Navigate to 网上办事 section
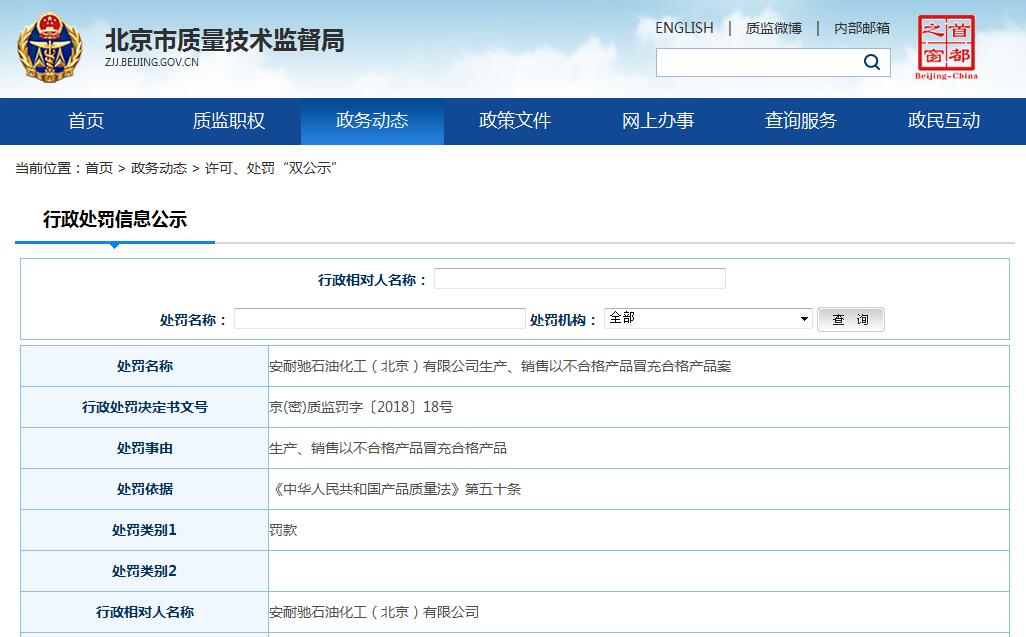The height and width of the screenshot is (637, 1026). click(658, 121)
